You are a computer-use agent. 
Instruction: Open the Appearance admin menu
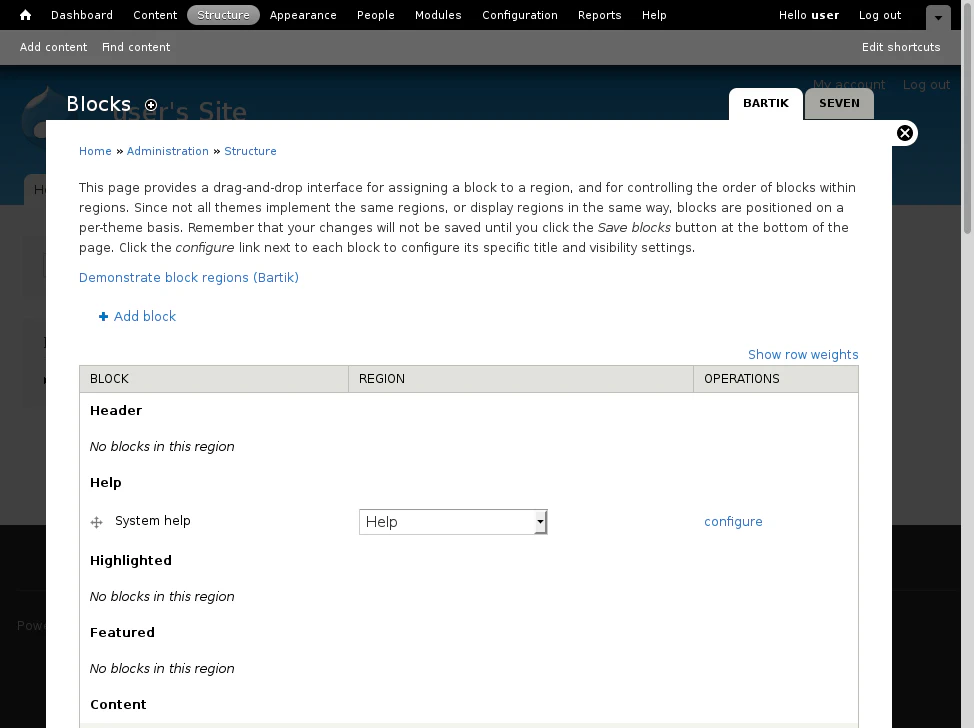(x=303, y=15)
